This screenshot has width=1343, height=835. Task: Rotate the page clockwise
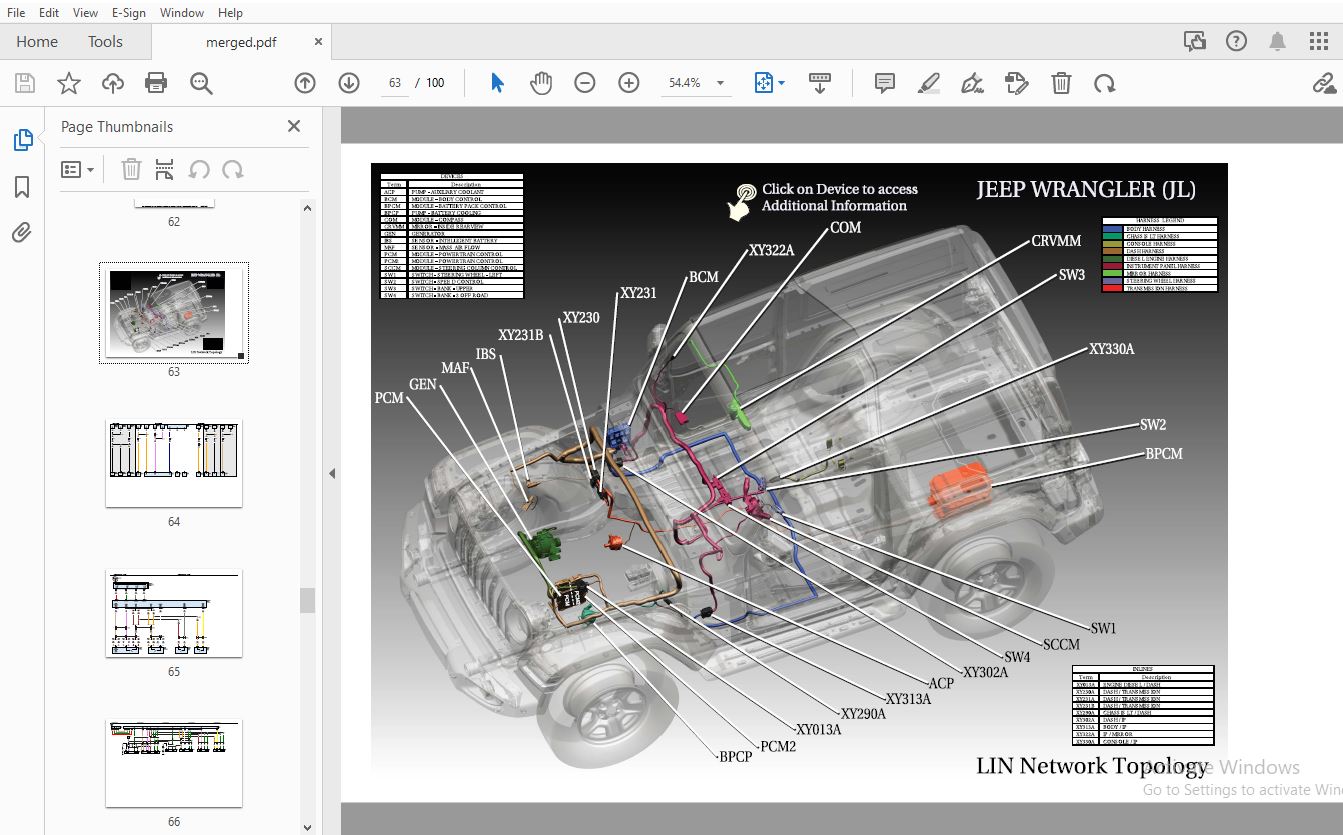click(x=1104, y=83)
